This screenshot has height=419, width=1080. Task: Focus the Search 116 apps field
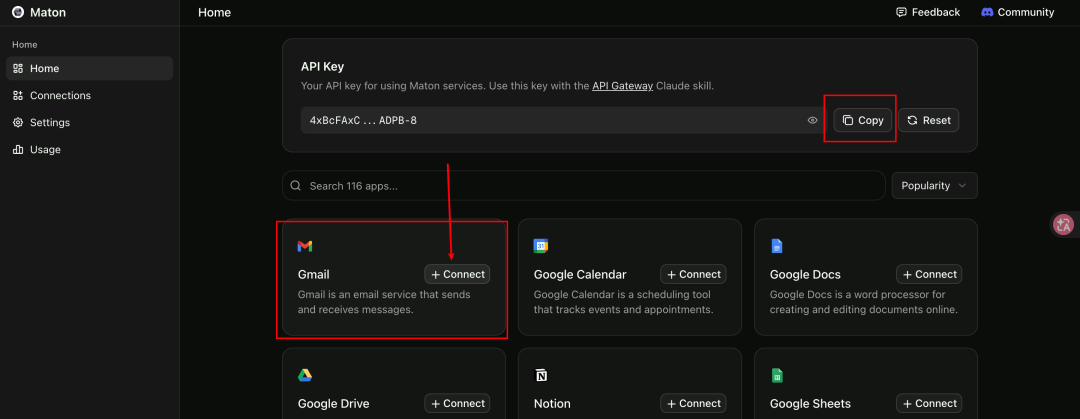(x=583, y=185)
